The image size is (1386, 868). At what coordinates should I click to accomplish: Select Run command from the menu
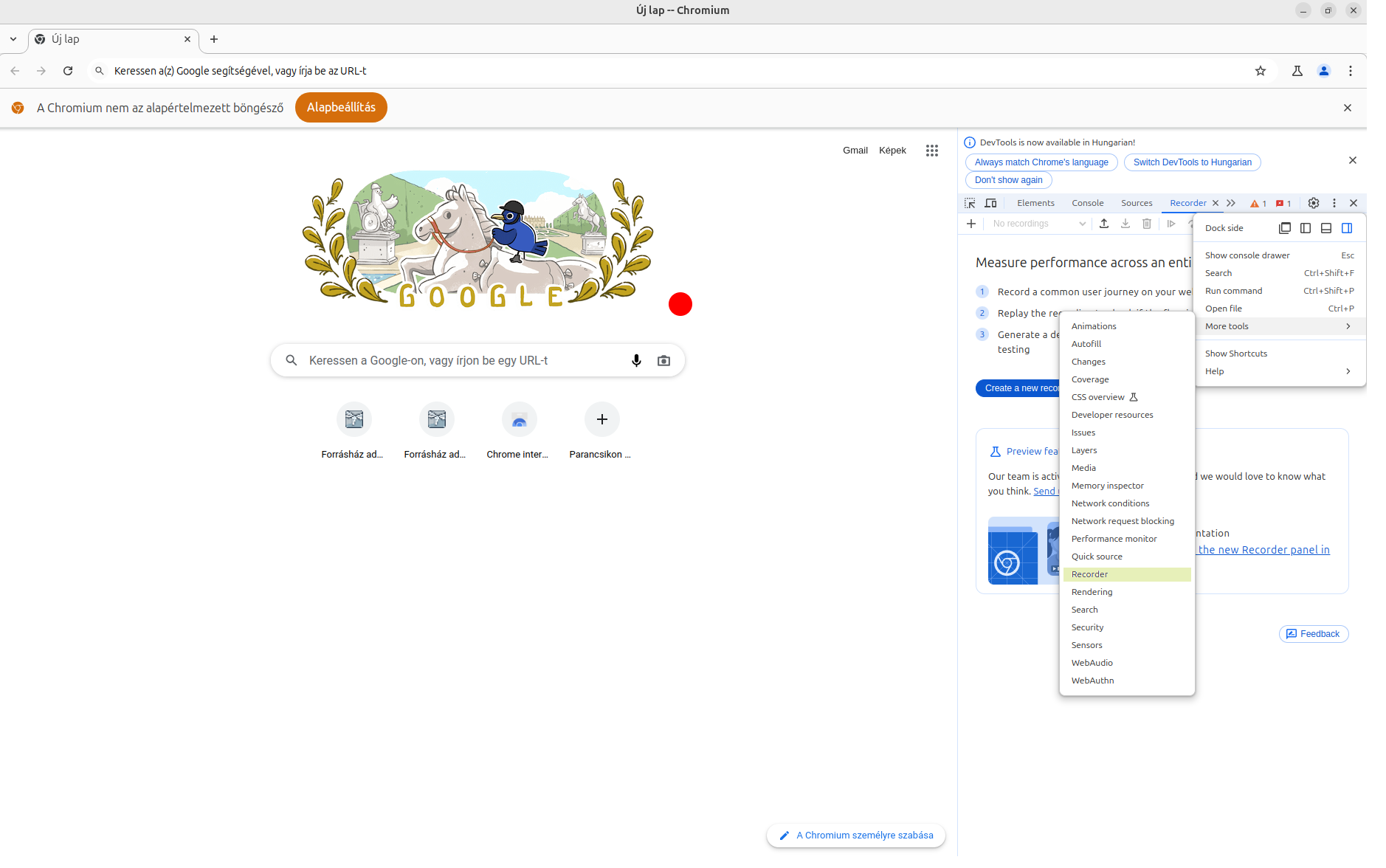click(x=1280, y=291)
